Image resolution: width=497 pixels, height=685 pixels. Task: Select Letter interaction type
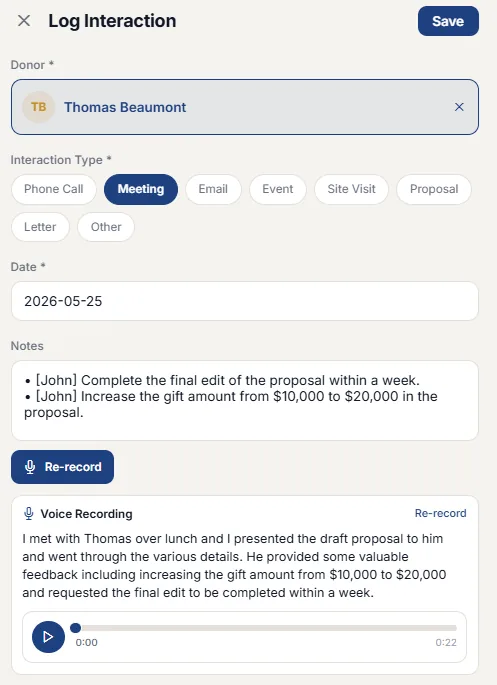40,227
